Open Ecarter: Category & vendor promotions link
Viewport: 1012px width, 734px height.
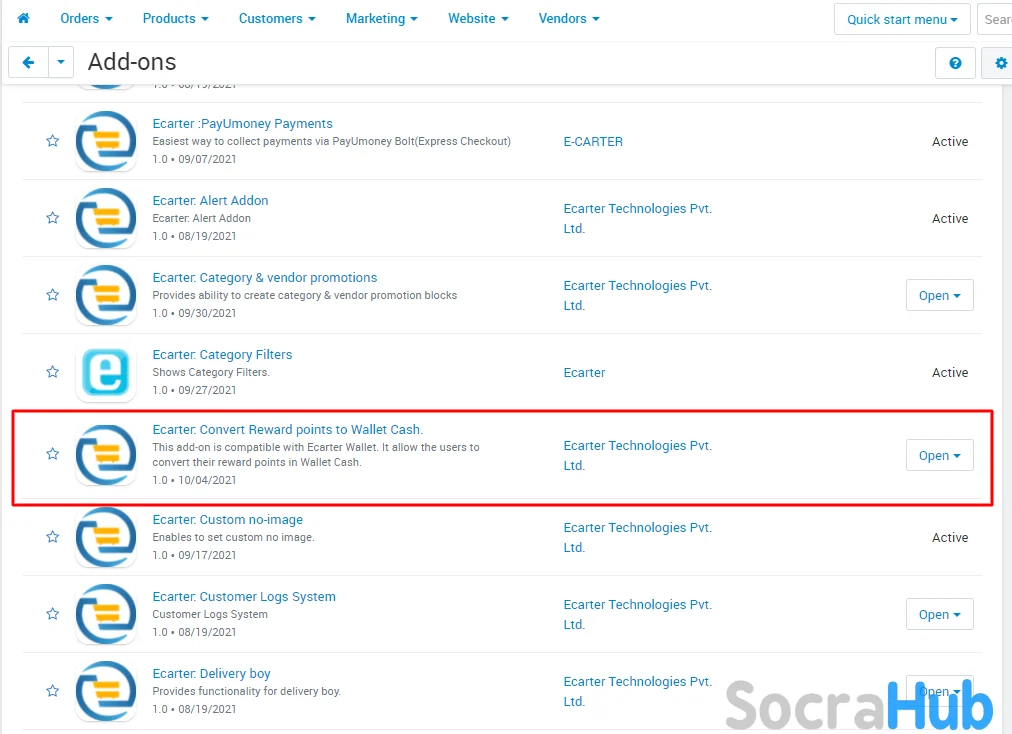pyautogui.click(x=265, y=278)
